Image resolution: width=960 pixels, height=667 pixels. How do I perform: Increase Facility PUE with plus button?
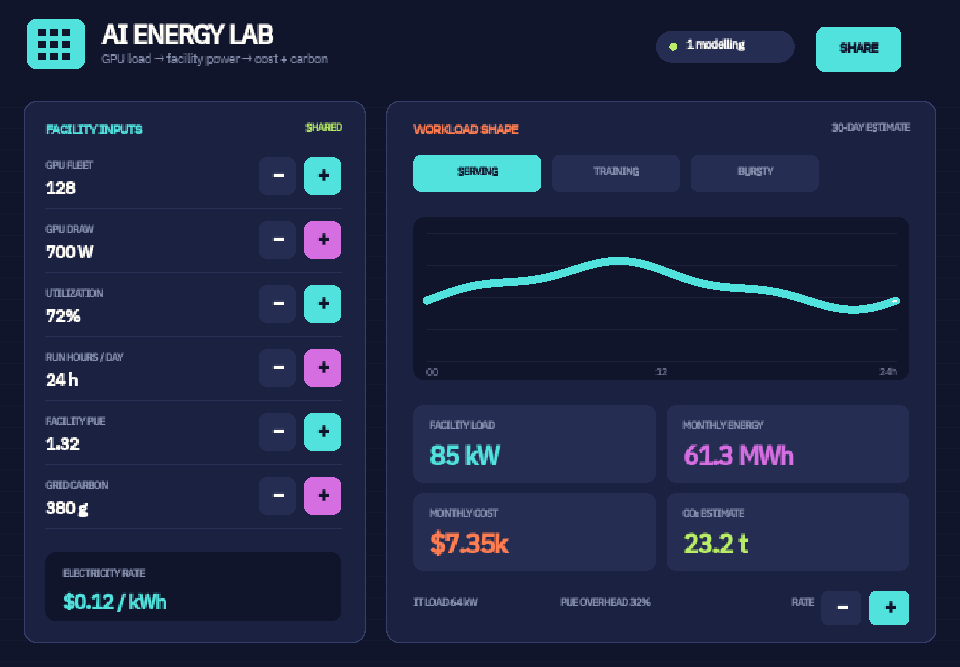323,432
